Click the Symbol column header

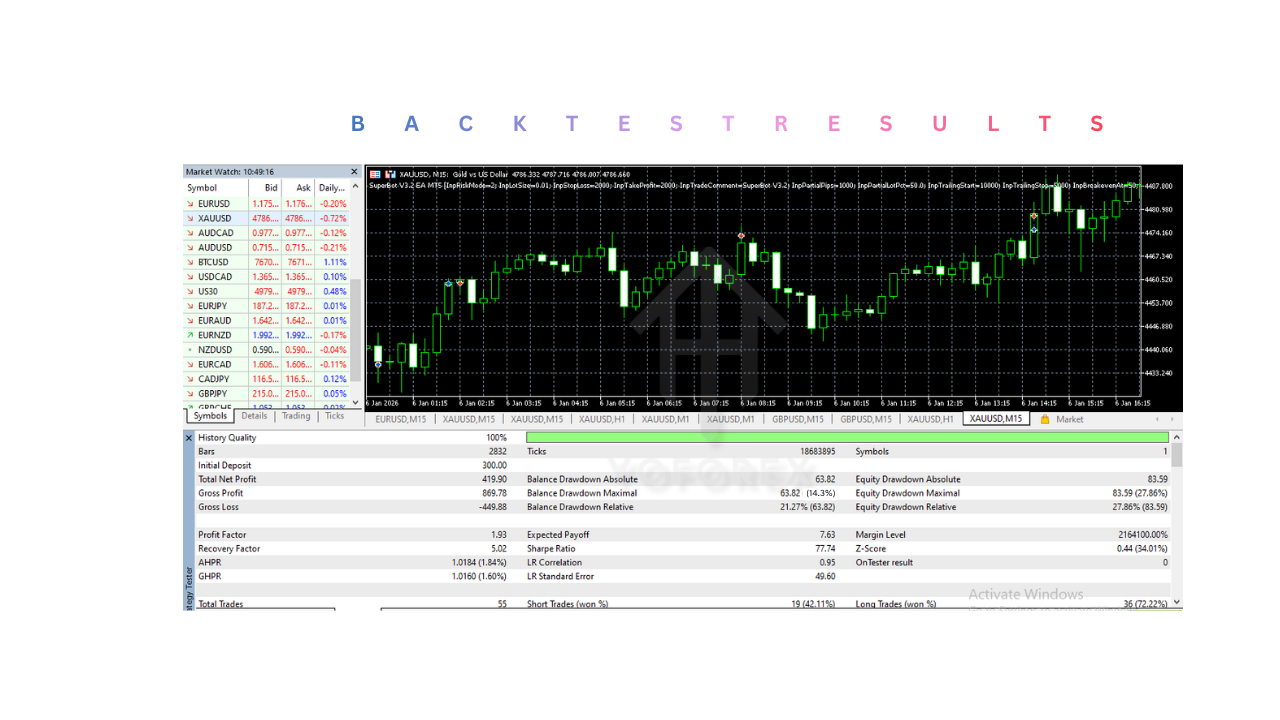(x=202, y=188)
